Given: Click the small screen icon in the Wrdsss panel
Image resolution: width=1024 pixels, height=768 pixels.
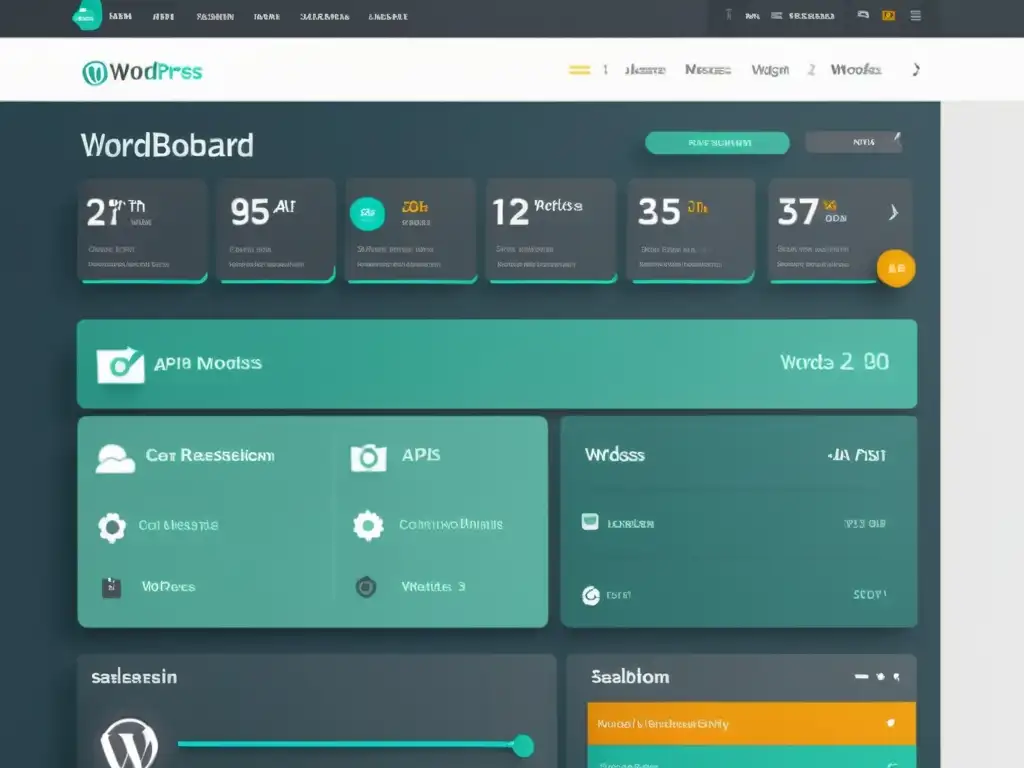Looking at the screenshot, I should pos(590,521).
